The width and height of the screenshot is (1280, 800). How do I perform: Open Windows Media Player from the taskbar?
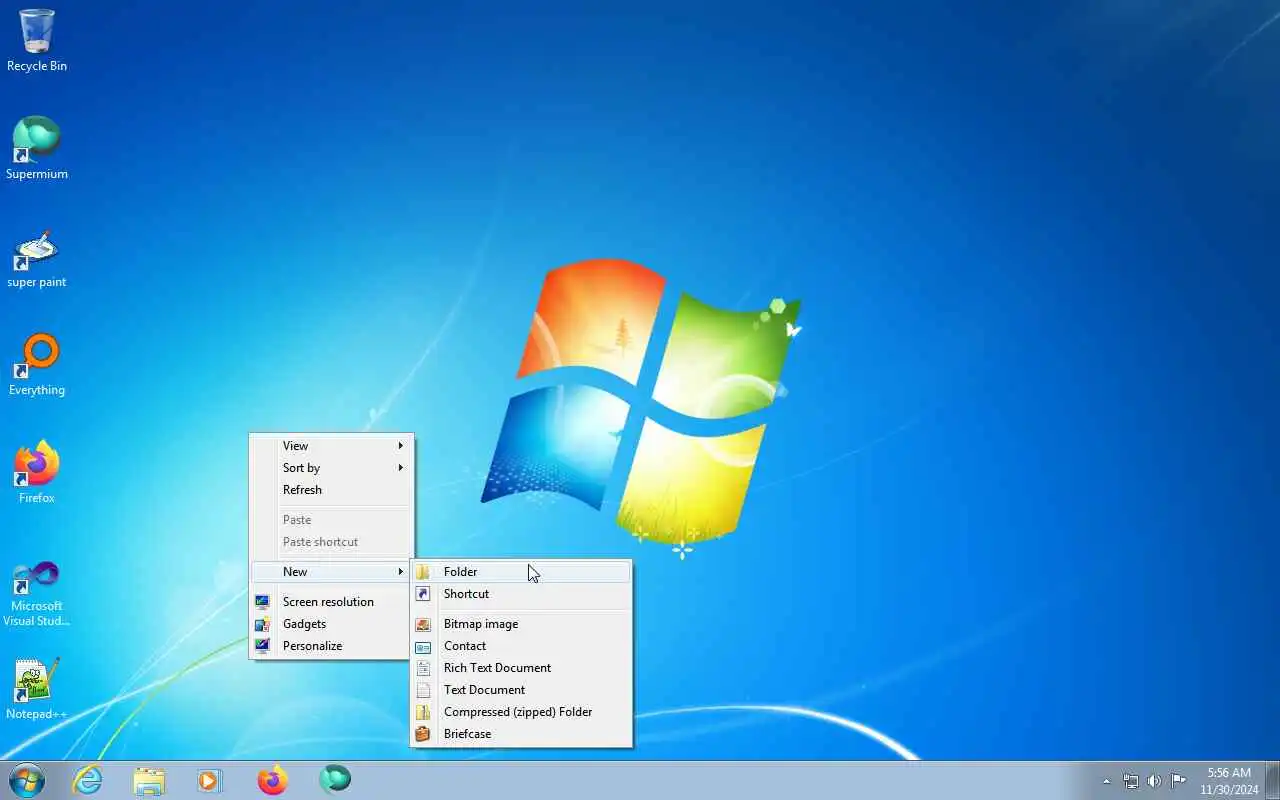tap(209, 780)
